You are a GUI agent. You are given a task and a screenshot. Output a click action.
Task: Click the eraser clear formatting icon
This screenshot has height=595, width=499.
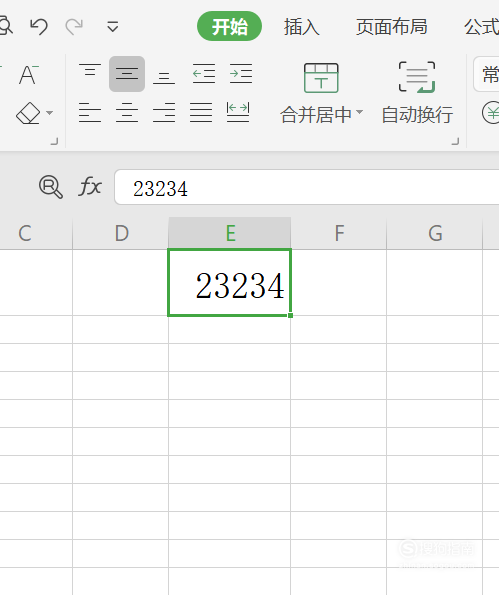click(x=28, y=113)
